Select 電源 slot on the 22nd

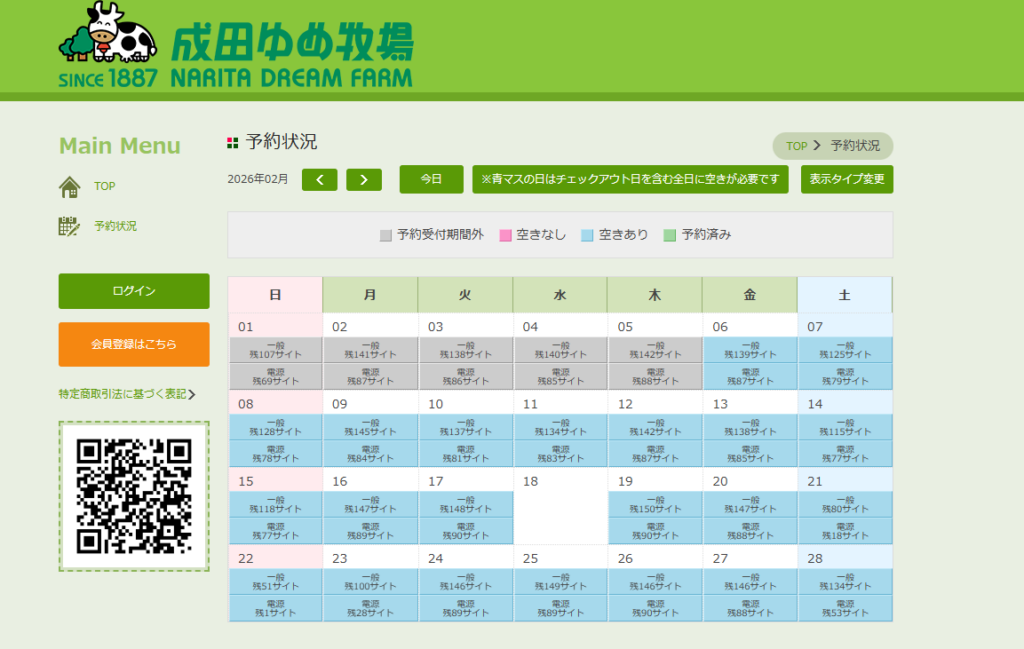275,608
